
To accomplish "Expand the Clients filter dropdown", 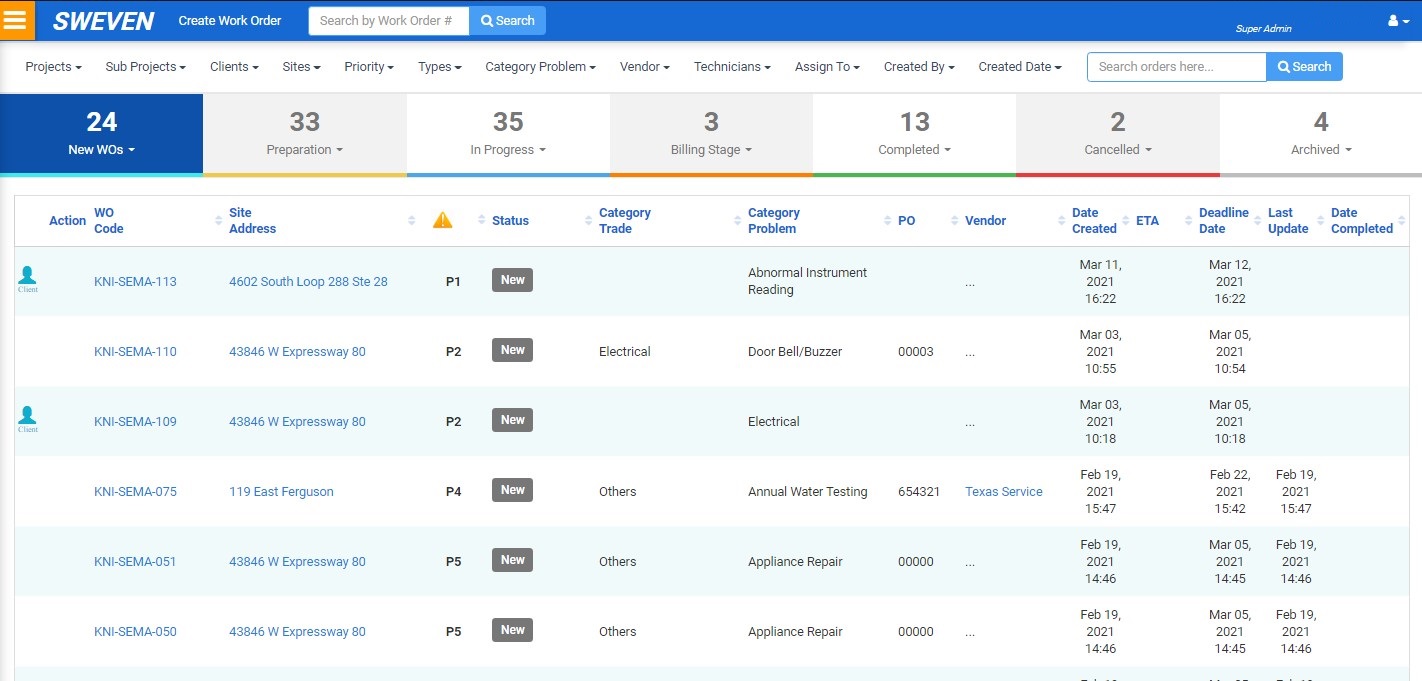I will [x=234, y=67].
